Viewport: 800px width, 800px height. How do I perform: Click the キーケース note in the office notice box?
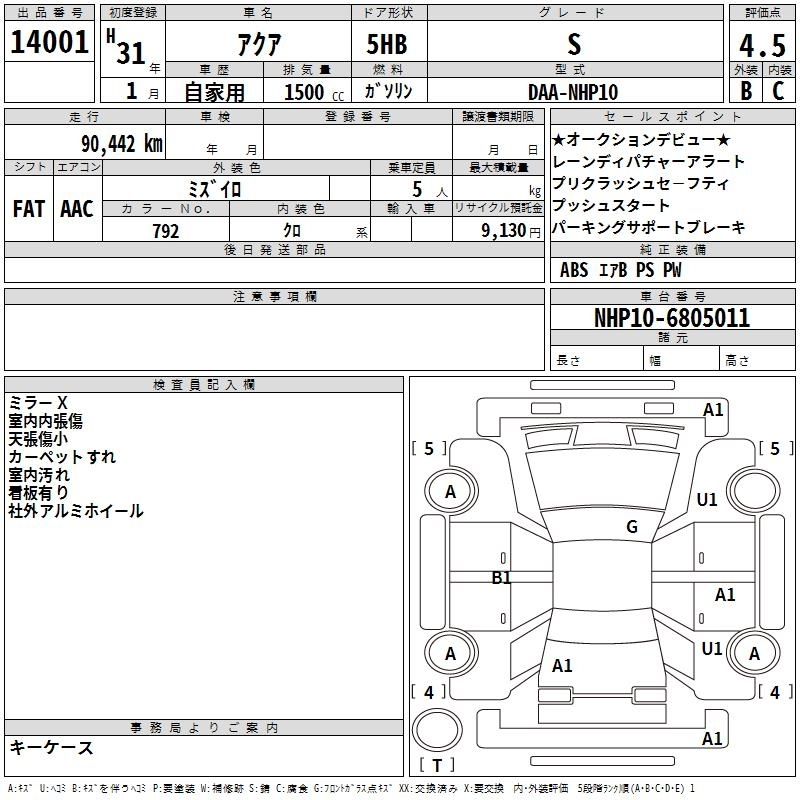coord(52,748)
